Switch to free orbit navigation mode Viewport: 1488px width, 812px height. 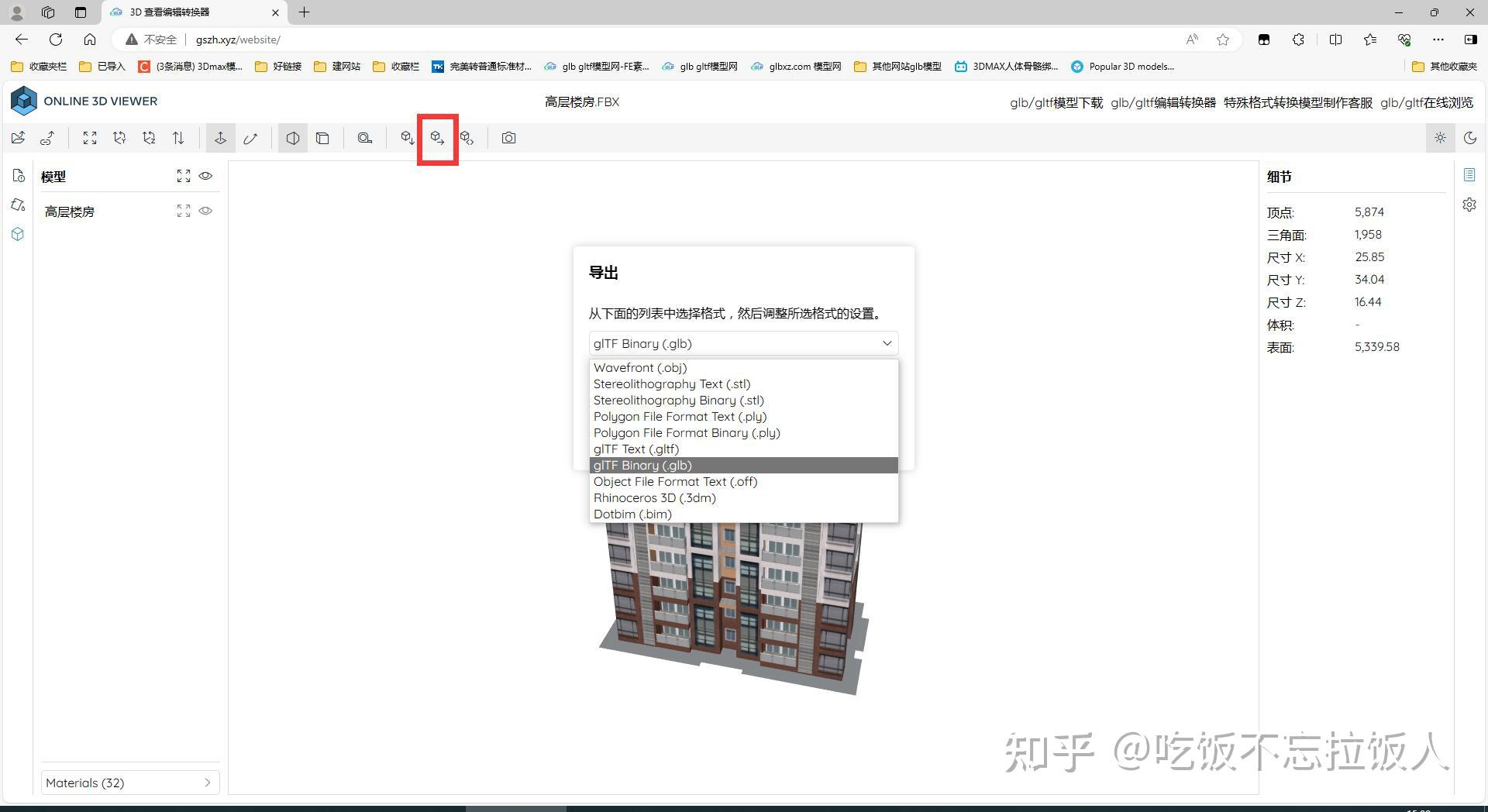[x=250, y=138]
